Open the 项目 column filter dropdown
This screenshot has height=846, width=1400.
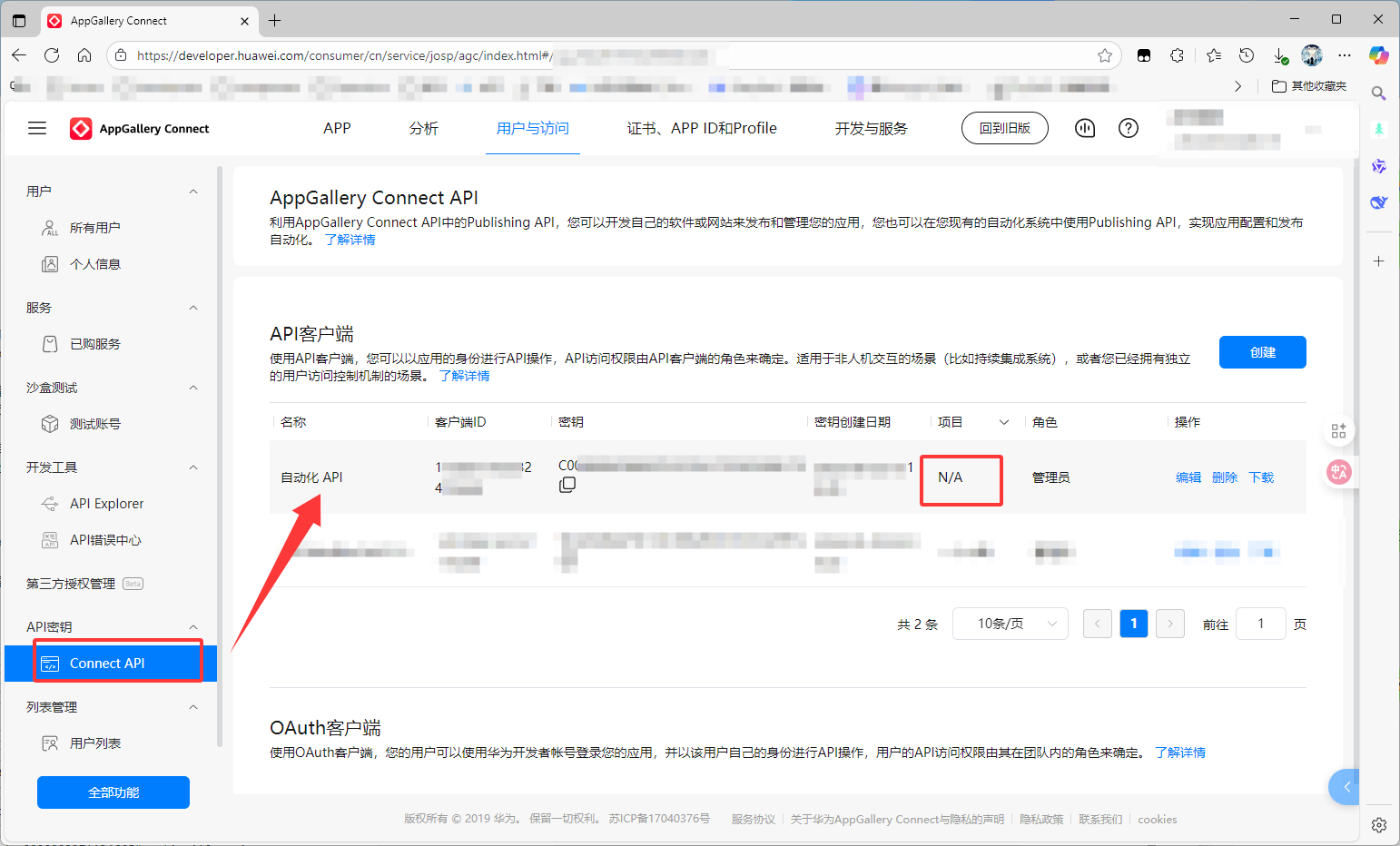click(1004, 422)
